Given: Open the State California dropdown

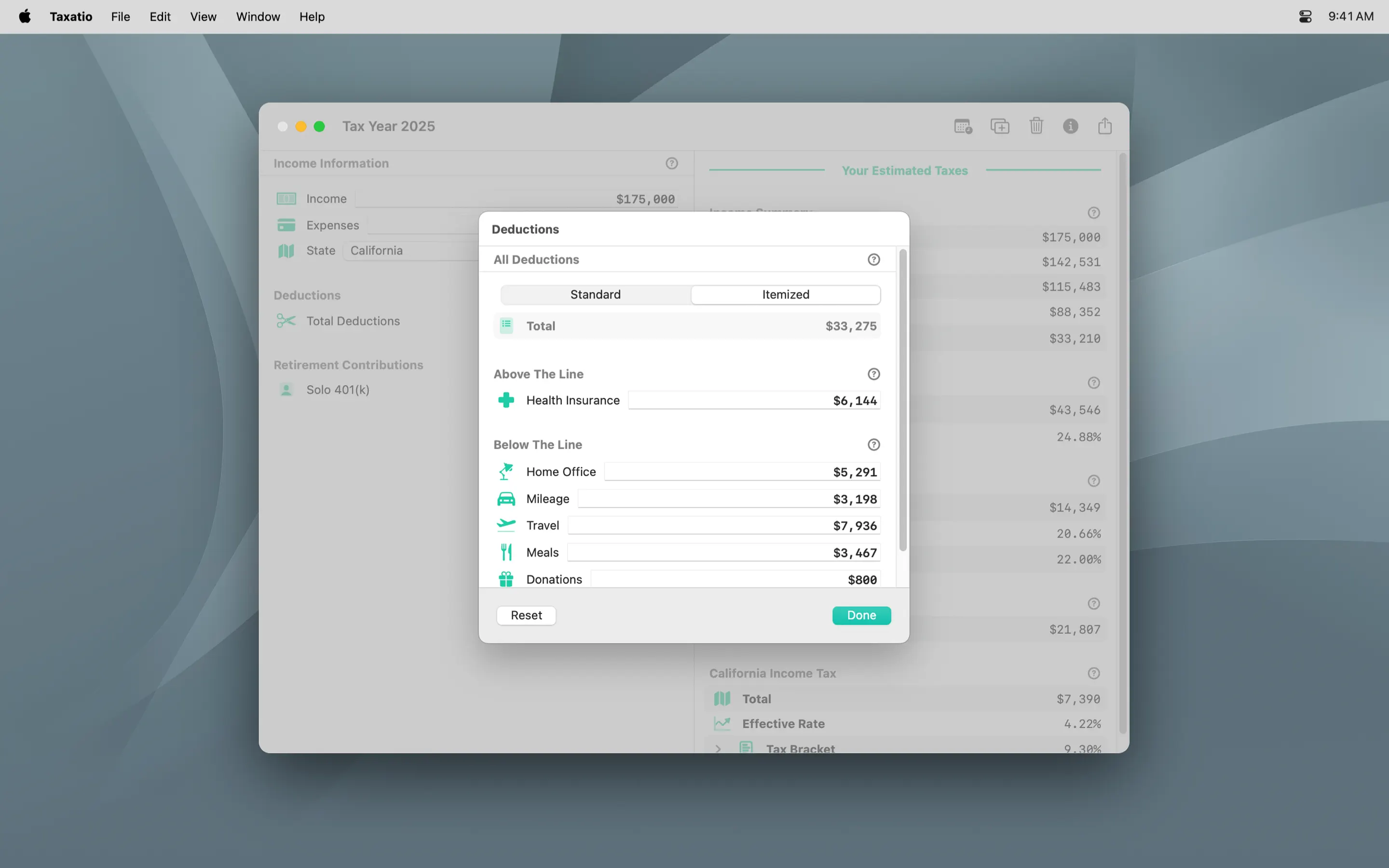Looking at the screenshot, I should (411, 251).
